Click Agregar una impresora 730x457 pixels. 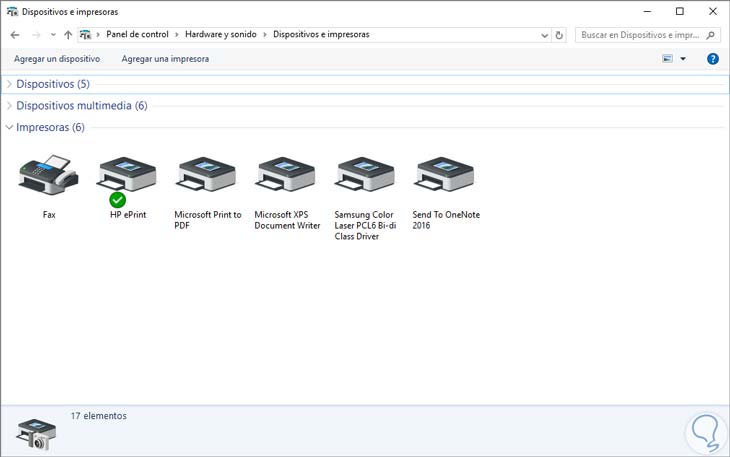tap(165, 59)
